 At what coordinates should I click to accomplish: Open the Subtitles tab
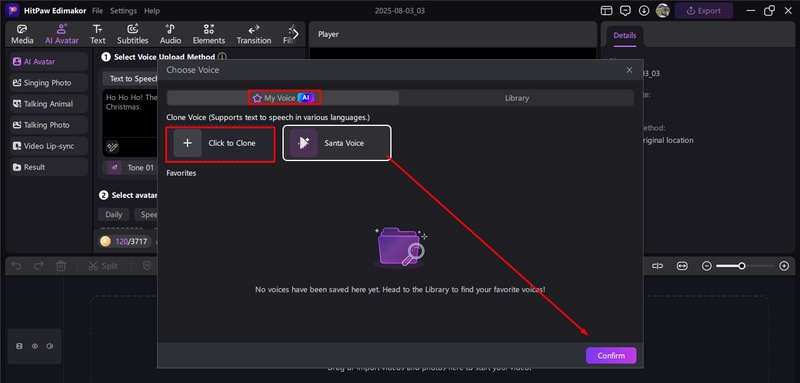pos(133,34)
